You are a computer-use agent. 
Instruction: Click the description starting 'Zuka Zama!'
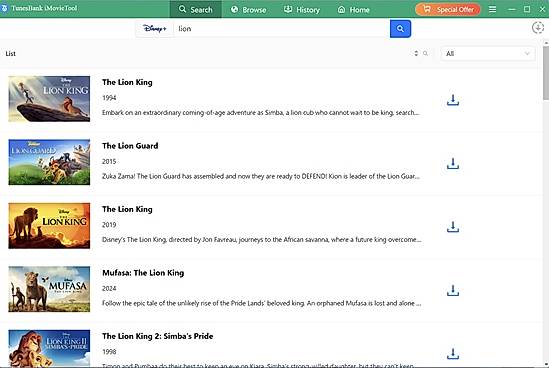tap(261, 176)
